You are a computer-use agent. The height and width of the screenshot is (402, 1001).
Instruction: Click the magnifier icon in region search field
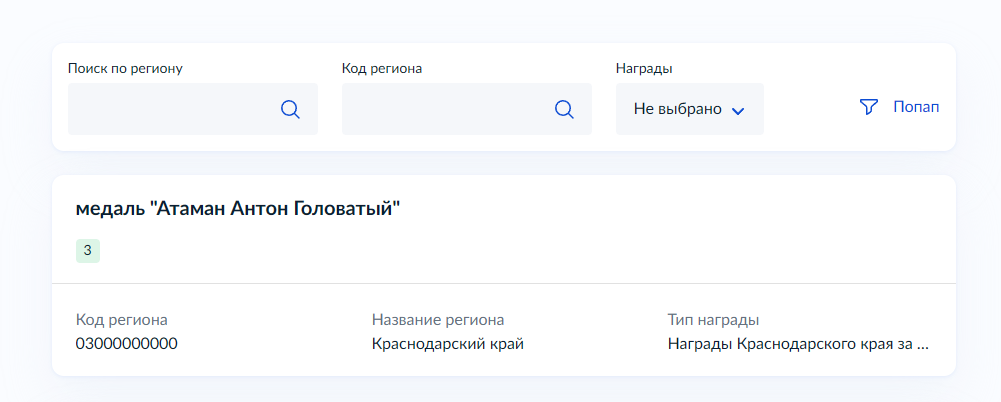click(x=290, y=109)
